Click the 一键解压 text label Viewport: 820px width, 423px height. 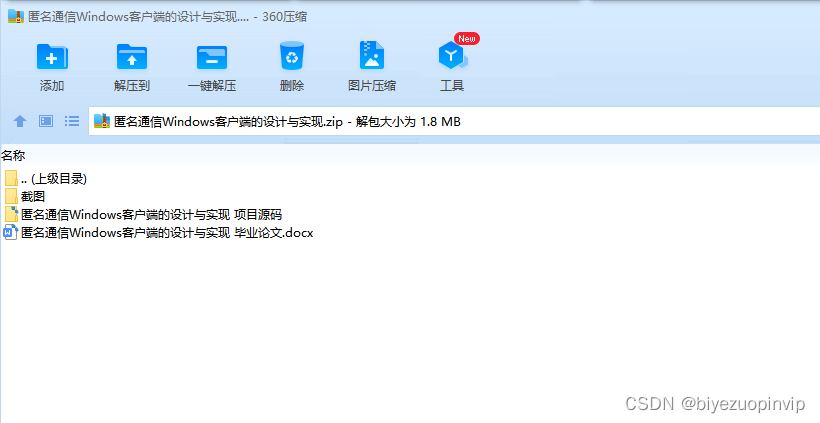[212, 86]
